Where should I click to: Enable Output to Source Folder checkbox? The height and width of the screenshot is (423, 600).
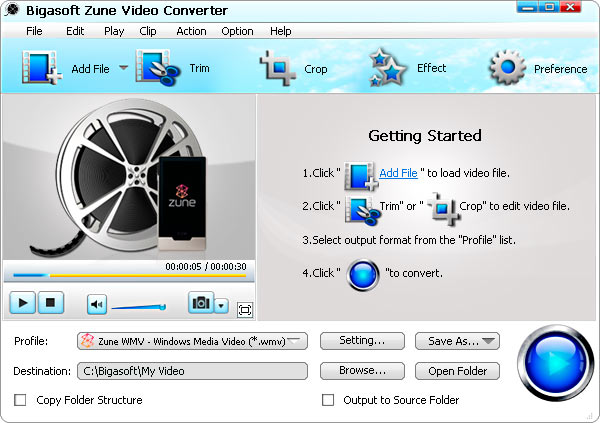tap(328, 400)
